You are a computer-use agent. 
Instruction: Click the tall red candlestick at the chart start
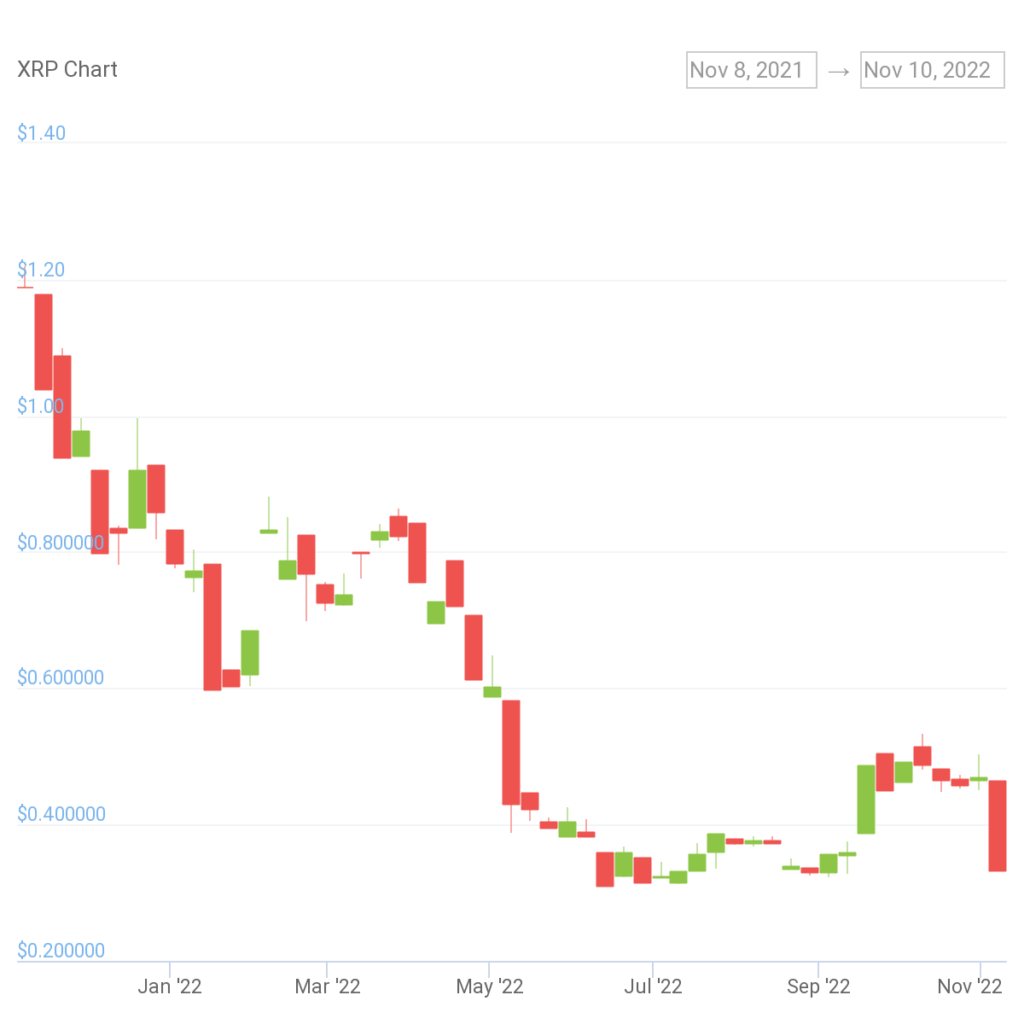(41, 340)
